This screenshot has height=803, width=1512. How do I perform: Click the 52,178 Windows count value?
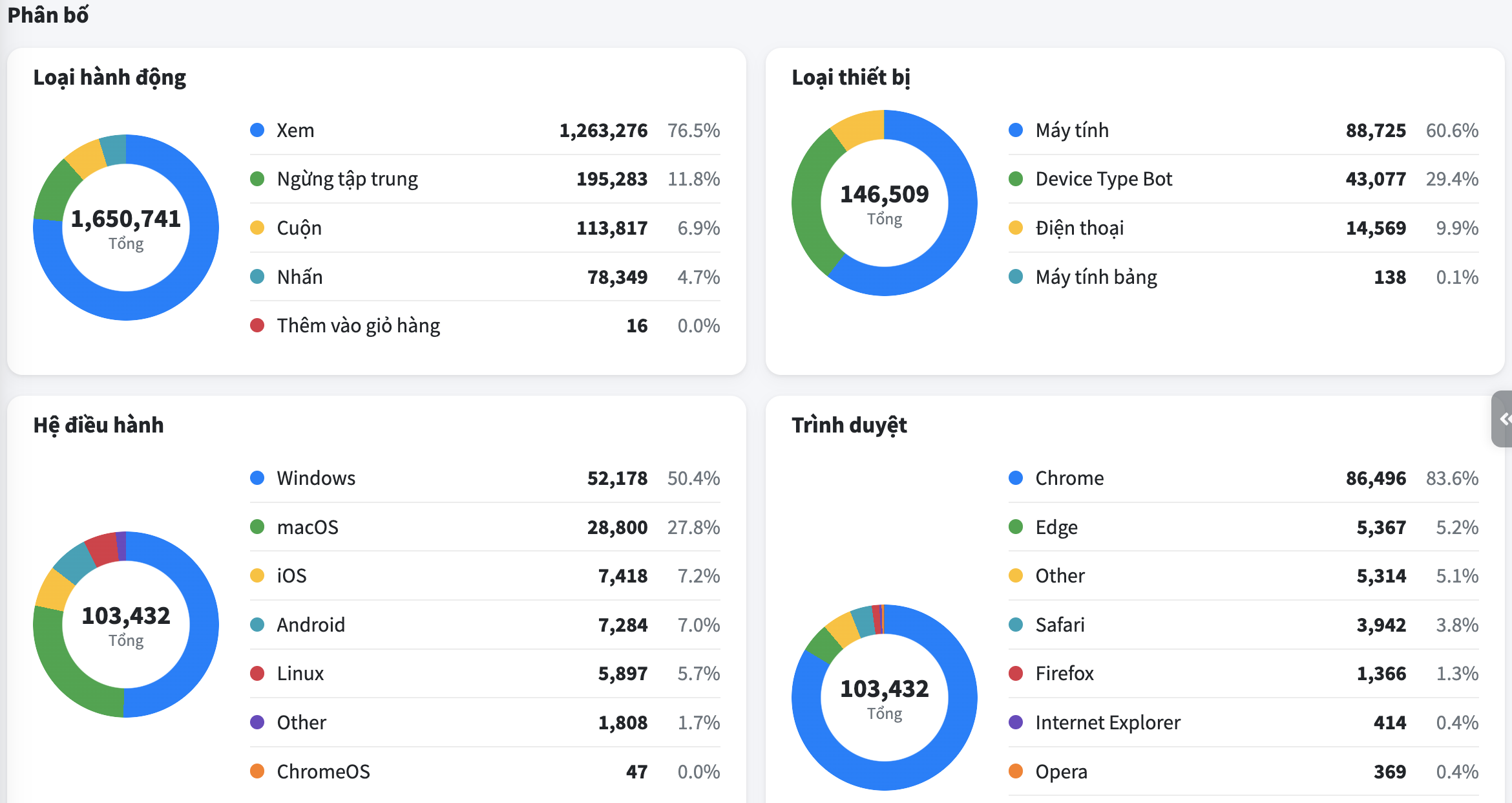[x=617, y=478]
